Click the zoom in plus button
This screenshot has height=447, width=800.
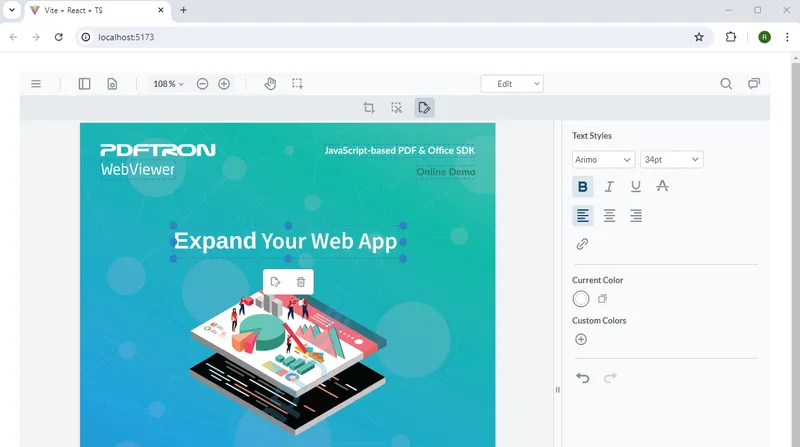pyautogui.click(x=224, y=84)
